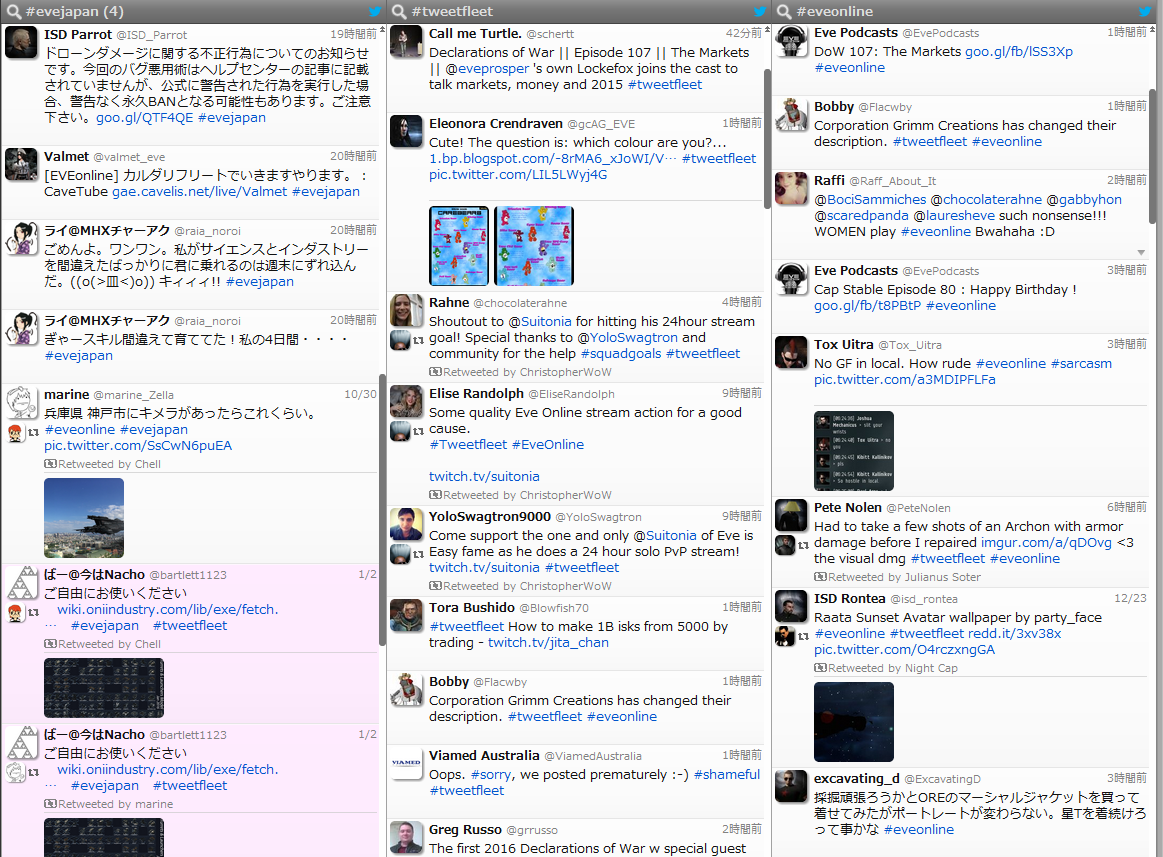The height and width of the screenshot is (857, 1163).
Task: Open ISD Parrot's profile avatar
Action: [x=21, y=42]
